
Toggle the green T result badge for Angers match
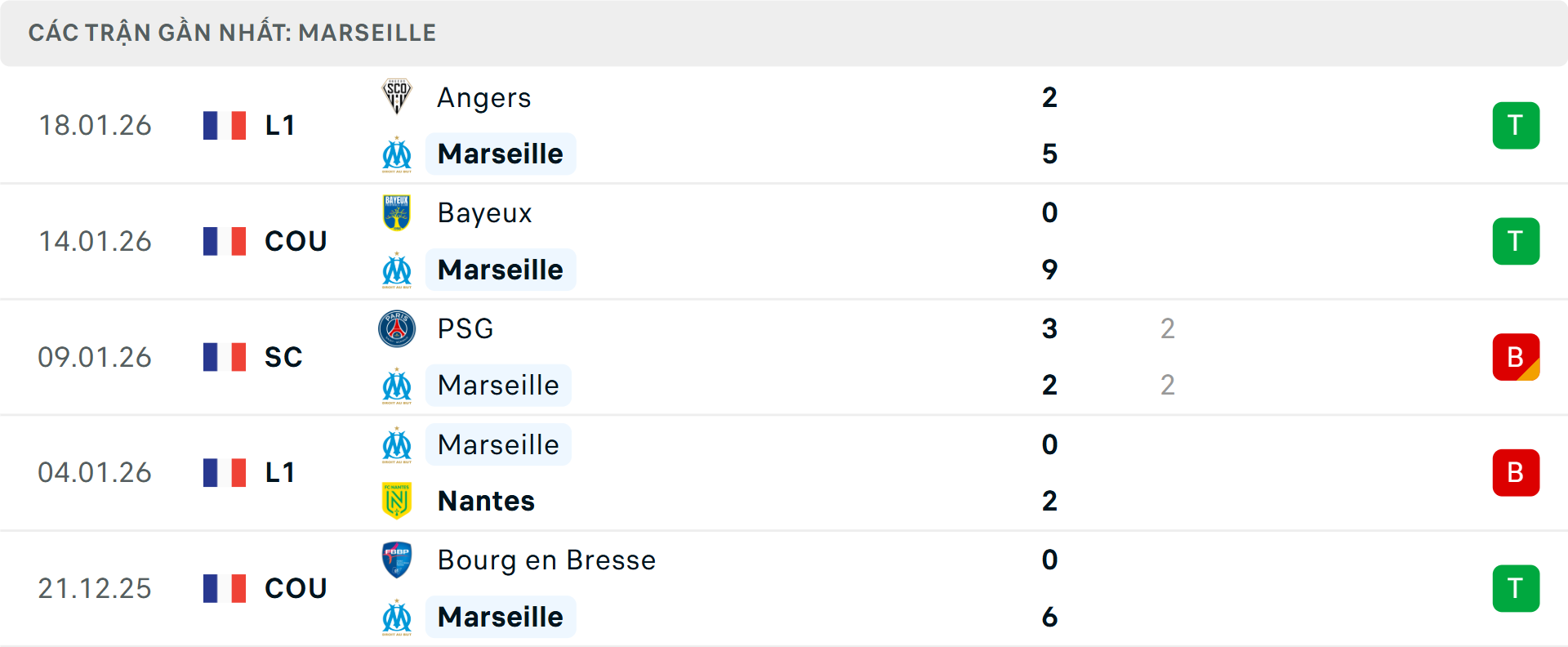(1517, 125)
